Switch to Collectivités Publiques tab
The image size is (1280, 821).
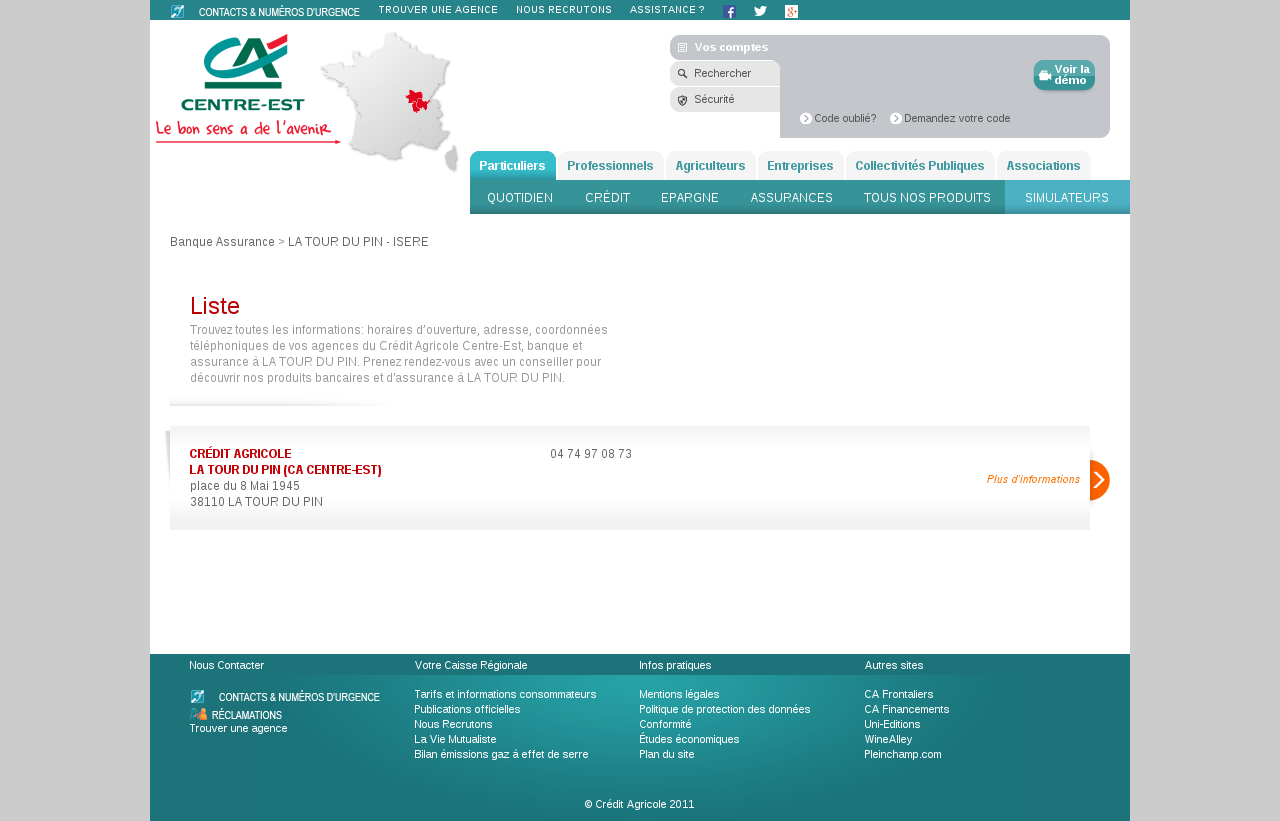(x=920, y=166)
